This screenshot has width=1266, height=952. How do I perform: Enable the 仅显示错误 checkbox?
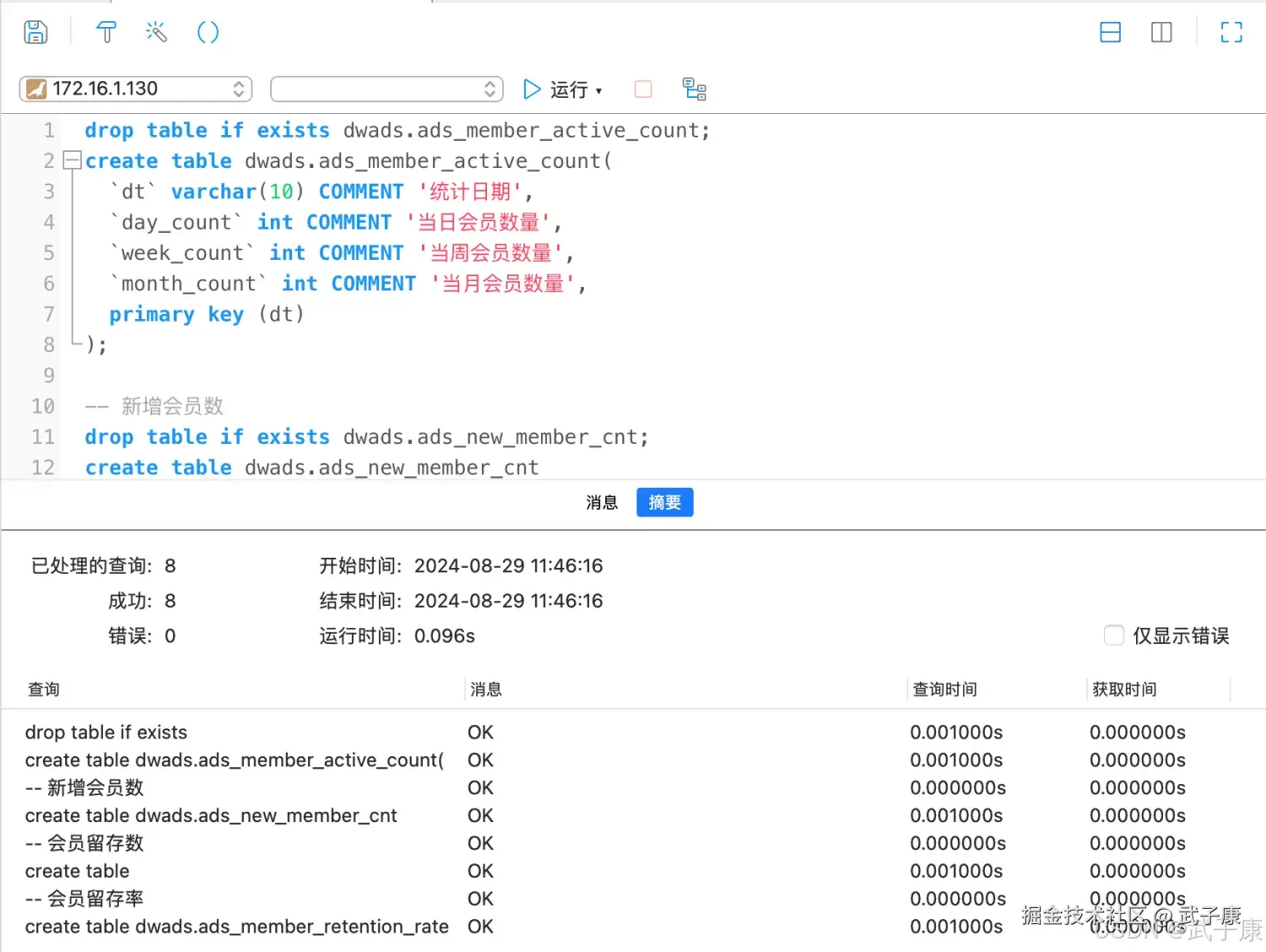[x=1114, y=636]
